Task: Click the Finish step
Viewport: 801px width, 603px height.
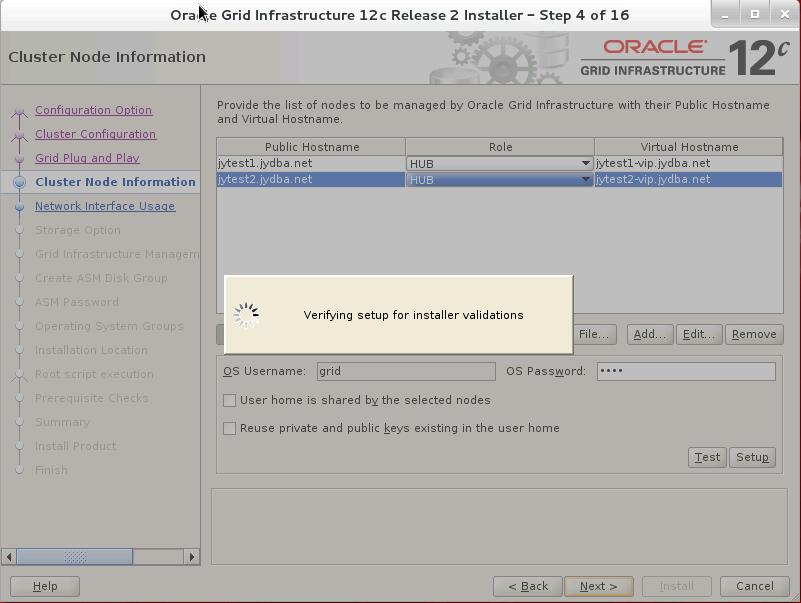Action: [51, 470]
